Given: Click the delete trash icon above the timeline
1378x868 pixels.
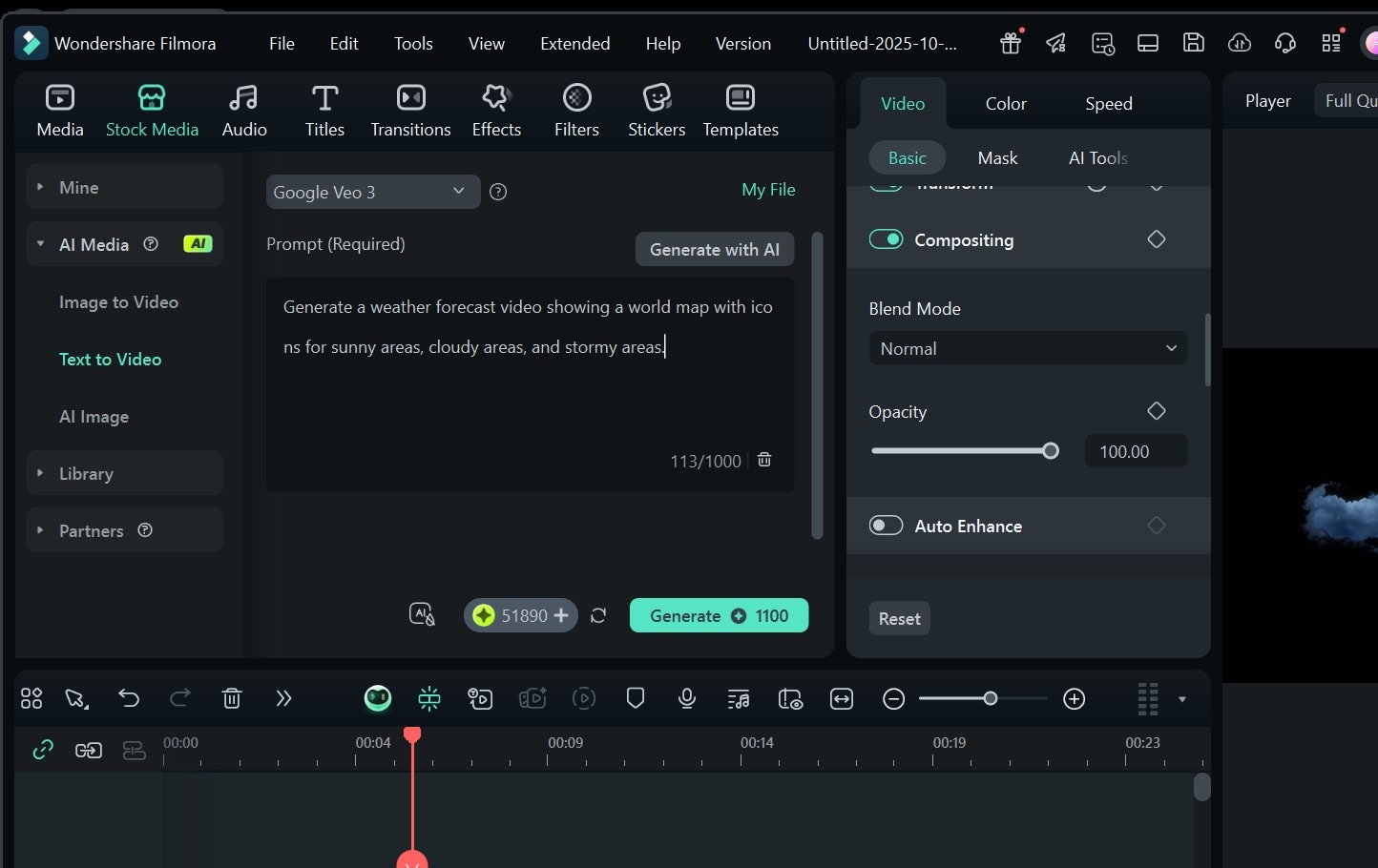Looking at the screenshot, I should click(231, 698).
